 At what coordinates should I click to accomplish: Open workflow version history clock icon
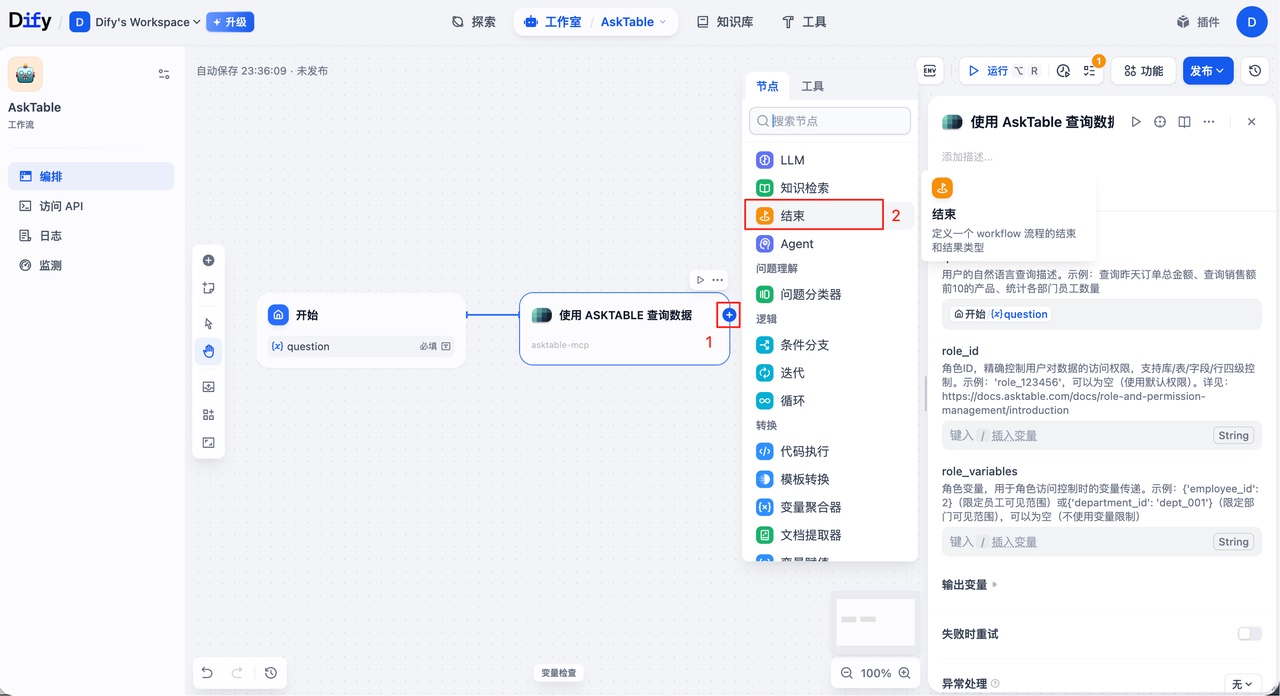1257,70
